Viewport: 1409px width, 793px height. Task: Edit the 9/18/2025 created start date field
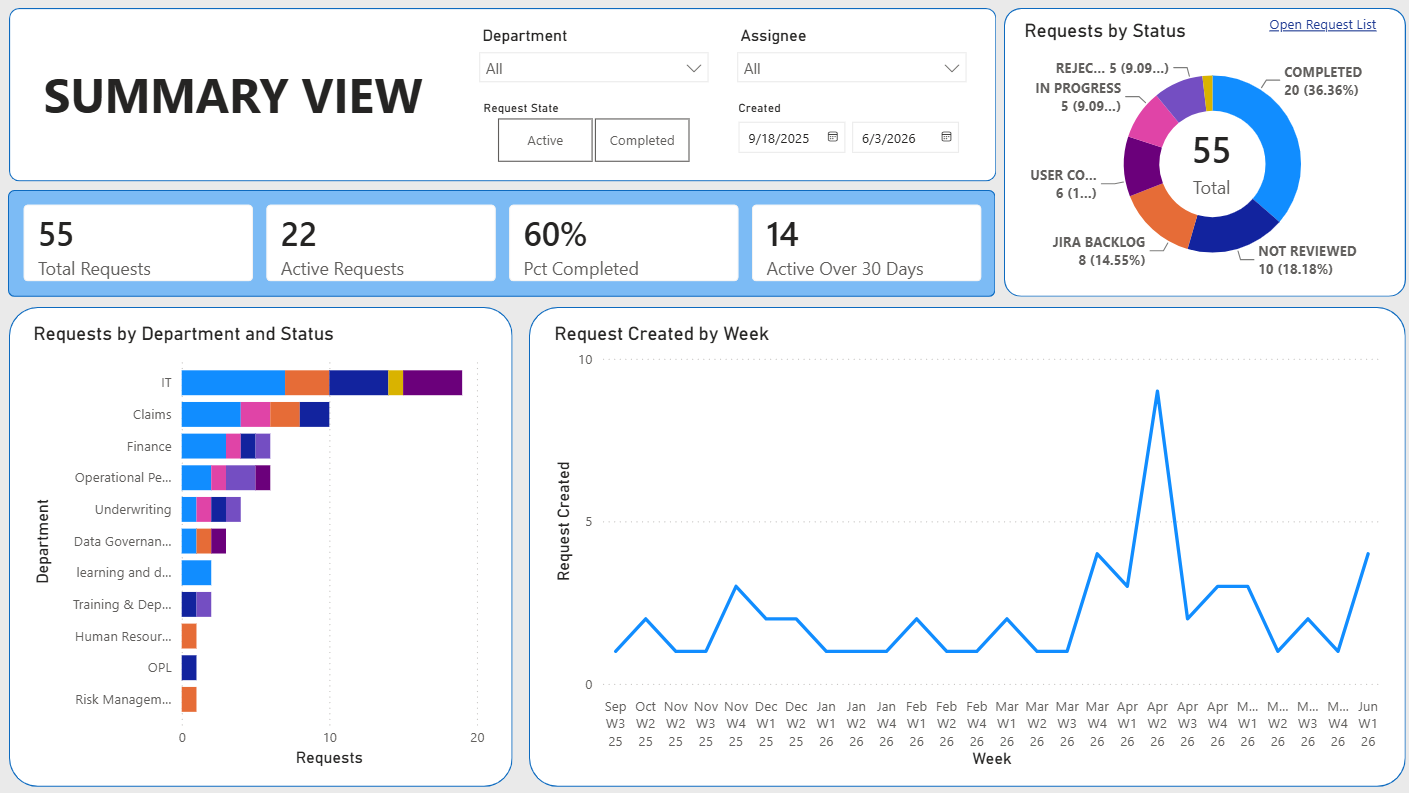(x=781, y=138)
